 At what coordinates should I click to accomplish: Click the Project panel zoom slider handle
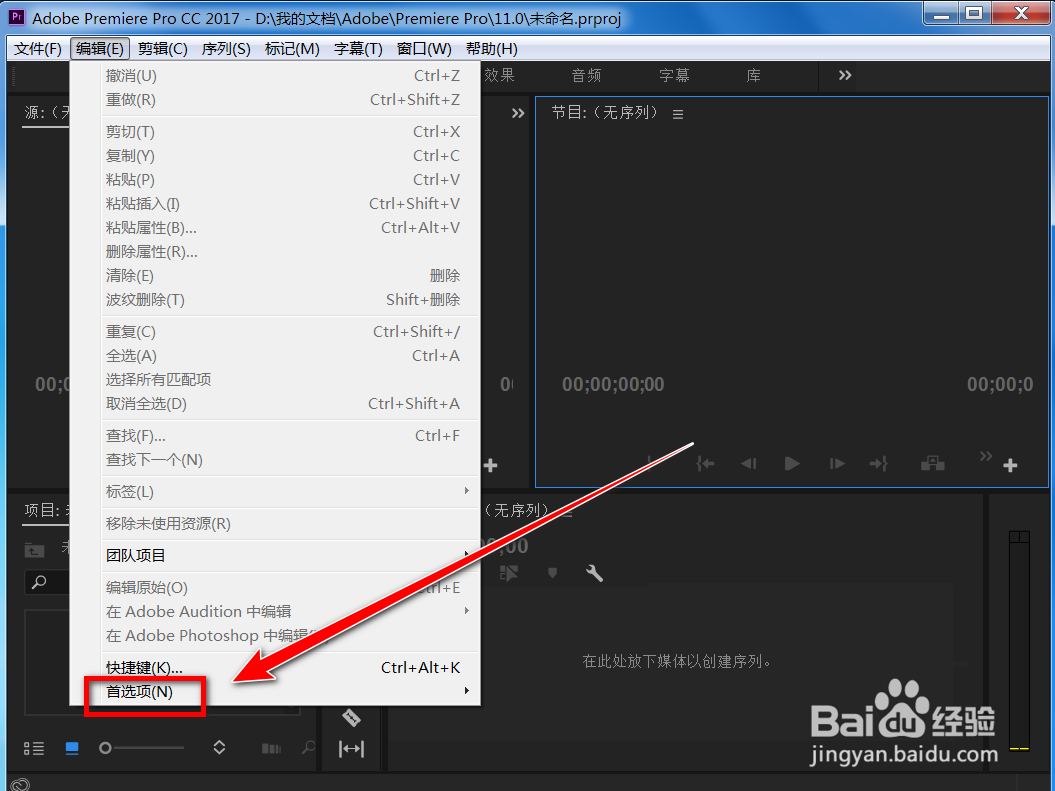pyautogui.click(x=105, y=748)
